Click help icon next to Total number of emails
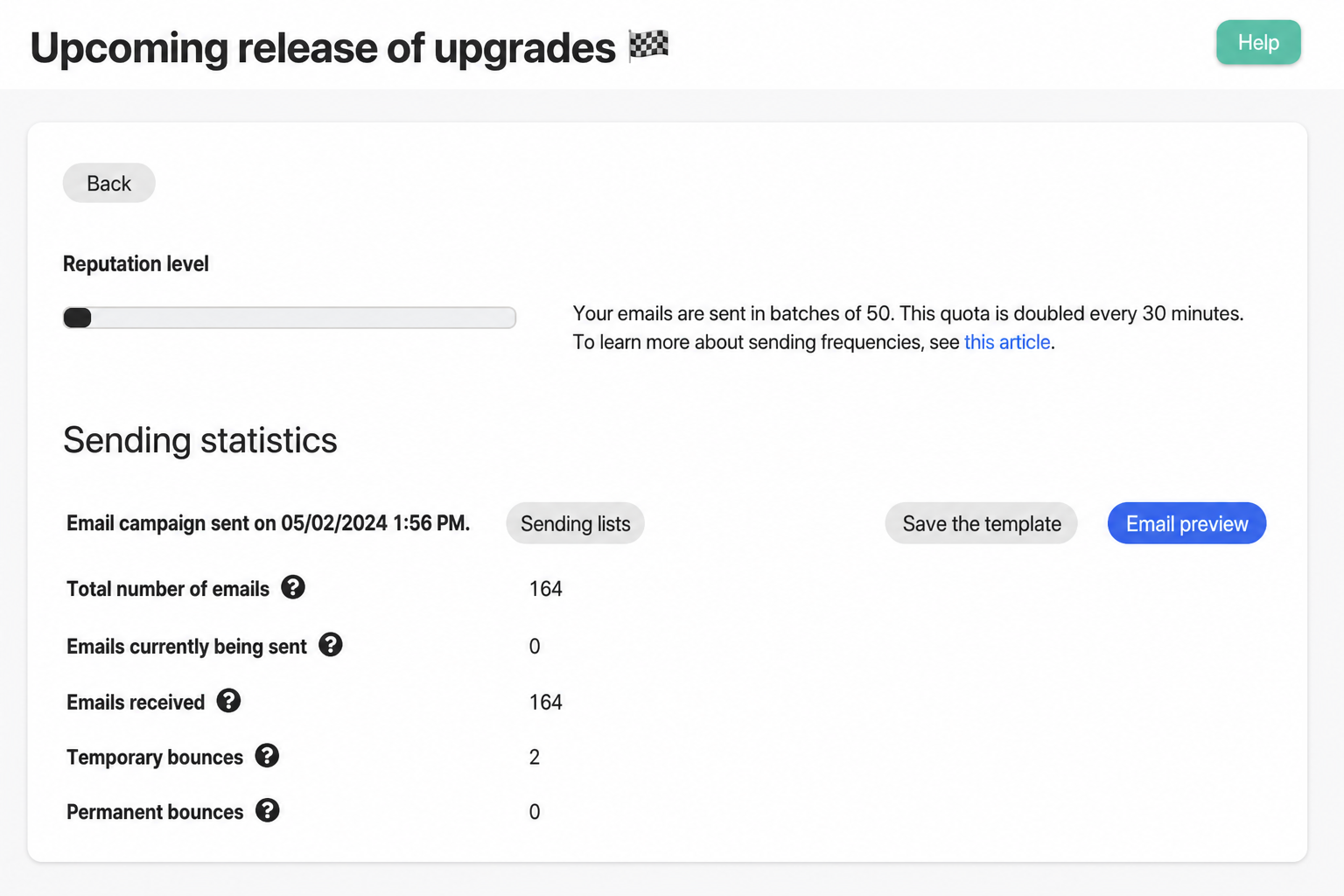This screenshot has width=1344, height=896. pos(293,587)
